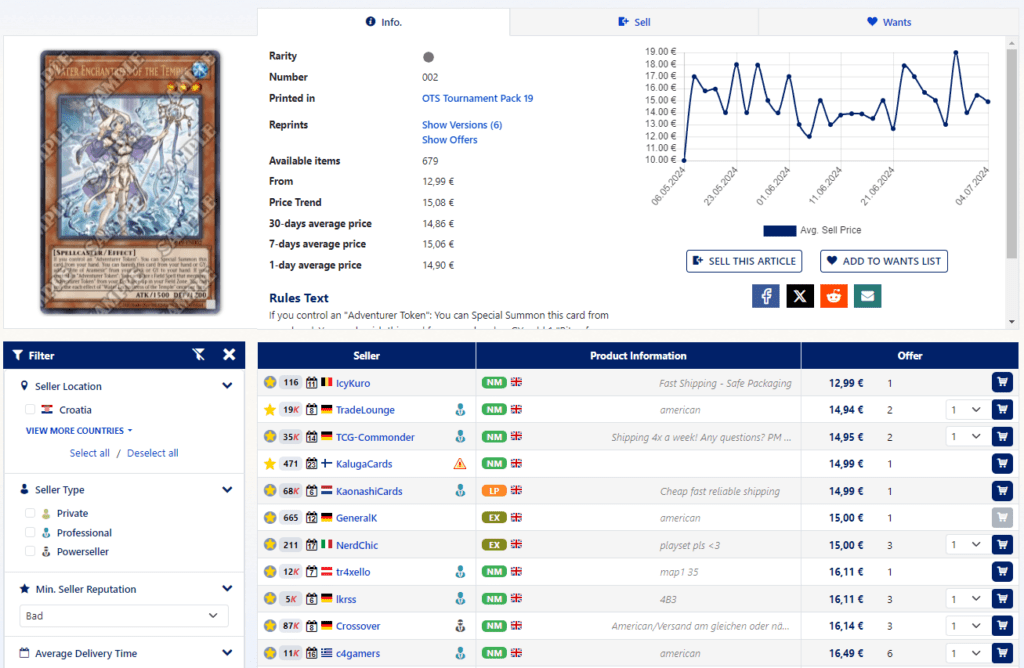Screen dimensions: 1024x668
Task: Open the quantity dropdown for TradeLounge's offer
Action: coord(967,410)
